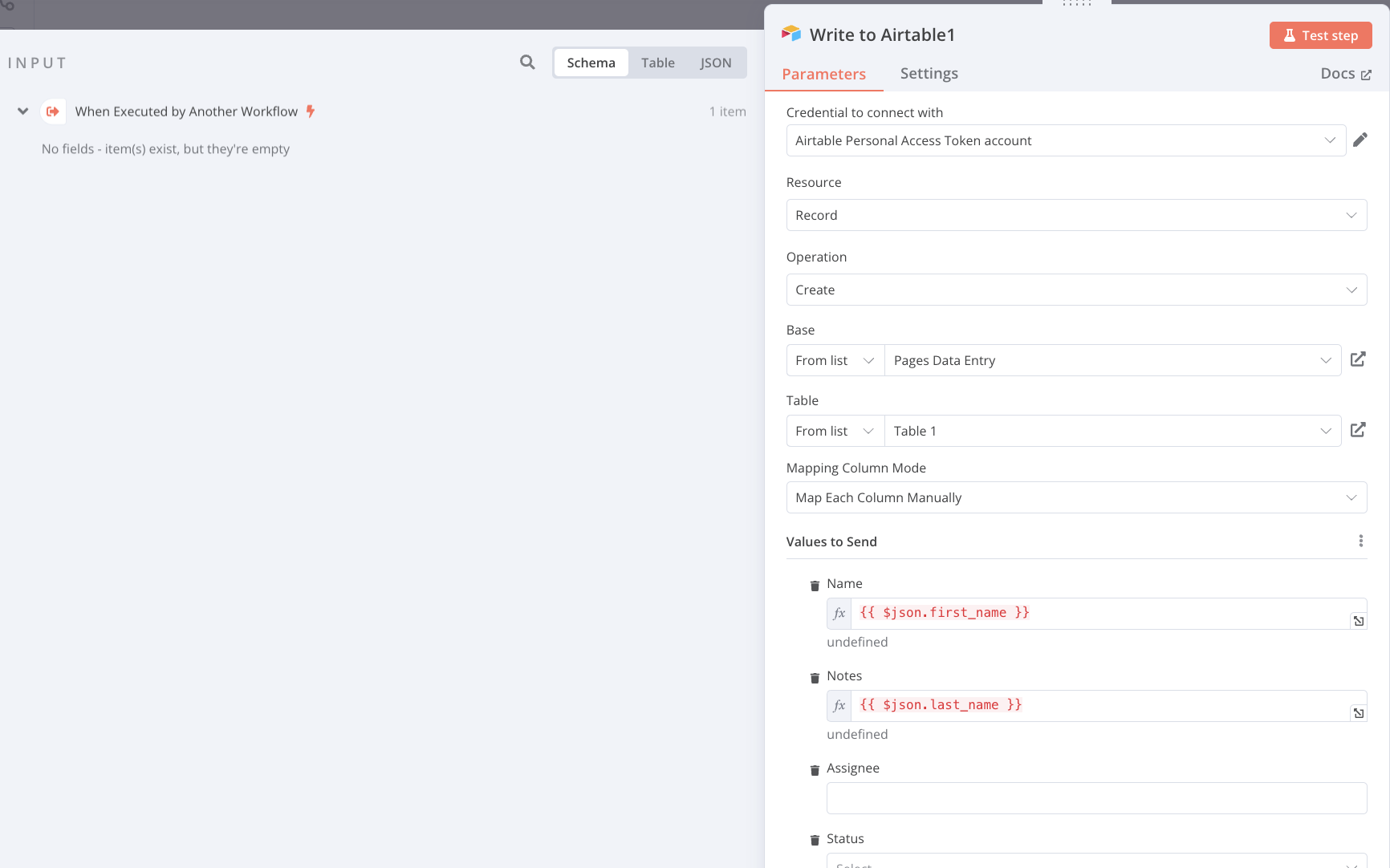Click 'When Executed by Another Workflow' label
1390x868 pixels.
(x=186, y=112)
